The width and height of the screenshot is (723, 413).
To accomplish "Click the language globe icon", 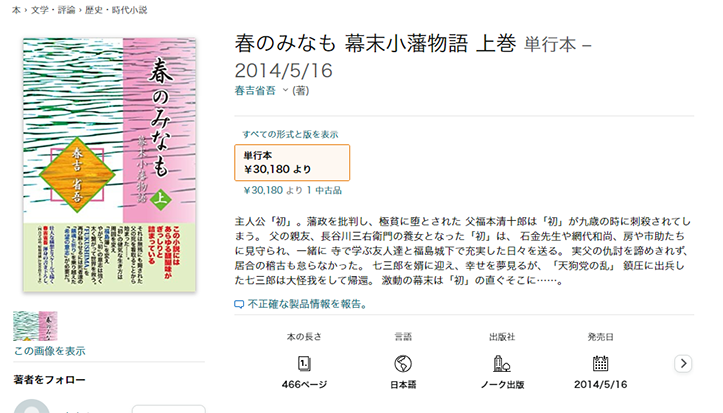I will (403, 364).
